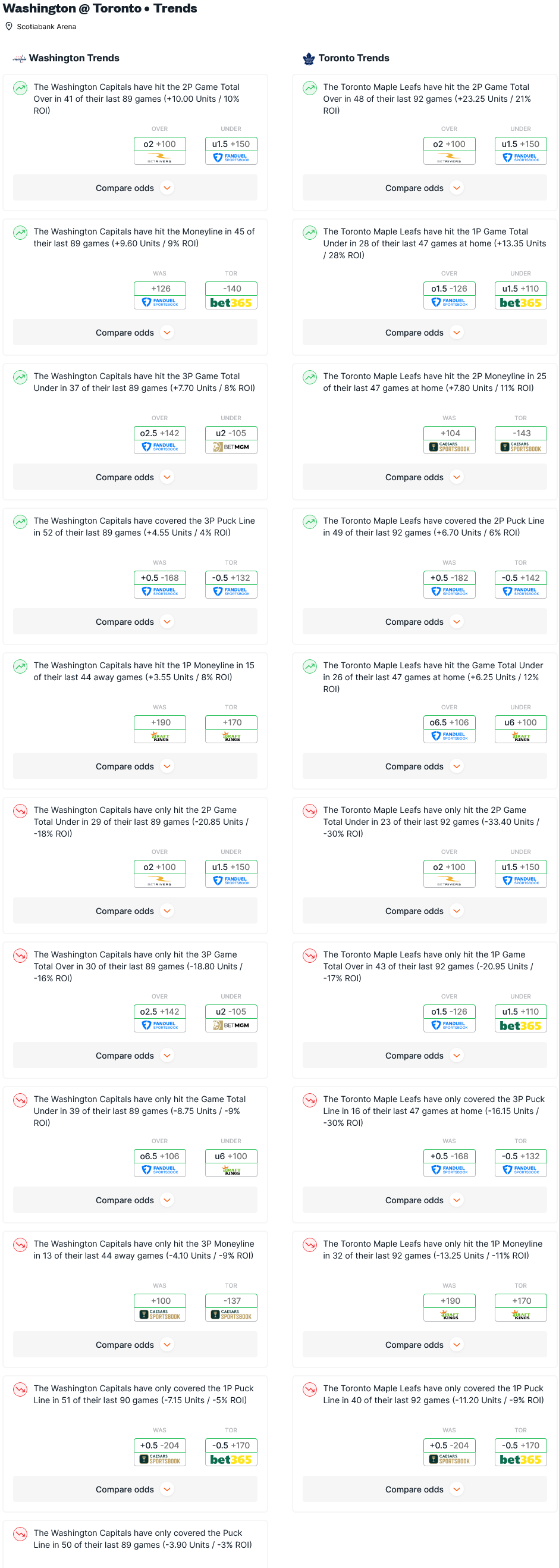
Task: Click the Scotiabank Arena location pin icon
Action: (x=8, y=27)
